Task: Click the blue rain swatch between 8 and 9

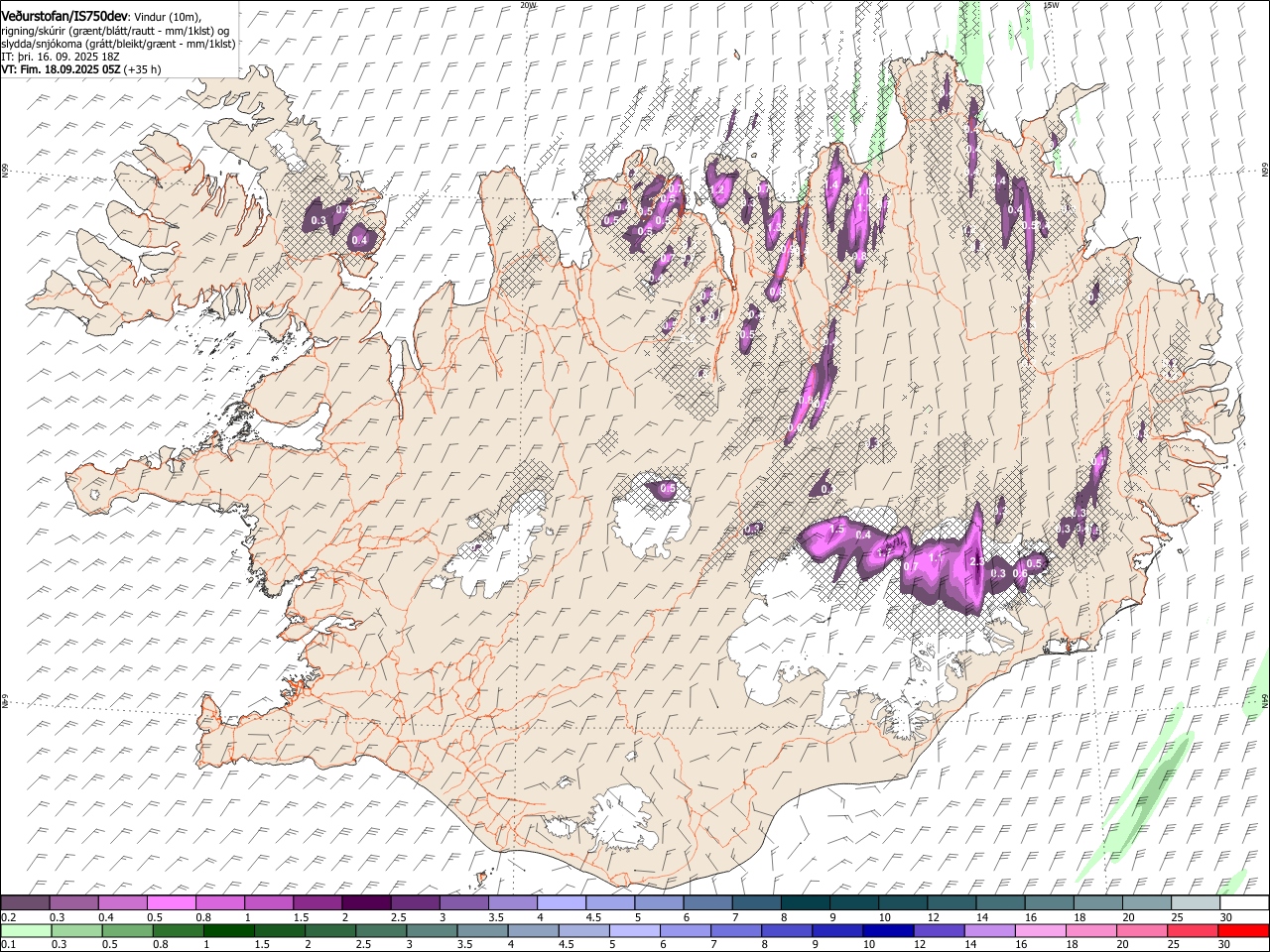Action: [787, 930]
